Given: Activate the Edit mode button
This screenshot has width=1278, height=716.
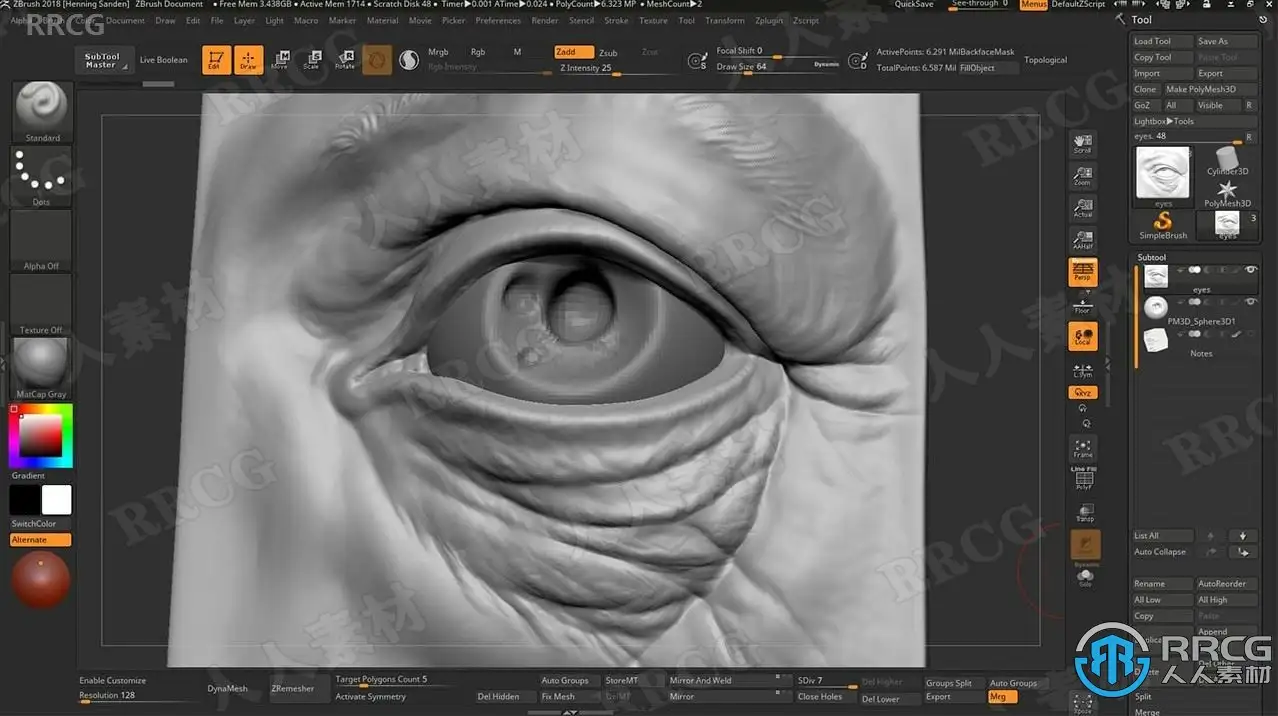Looking at the screenshot, I should point(215,60).
